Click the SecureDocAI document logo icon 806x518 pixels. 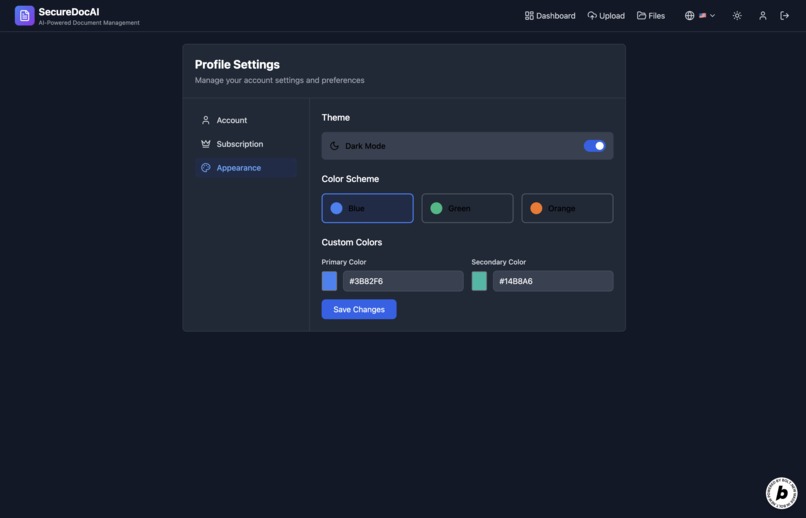(x=24, y=15)
